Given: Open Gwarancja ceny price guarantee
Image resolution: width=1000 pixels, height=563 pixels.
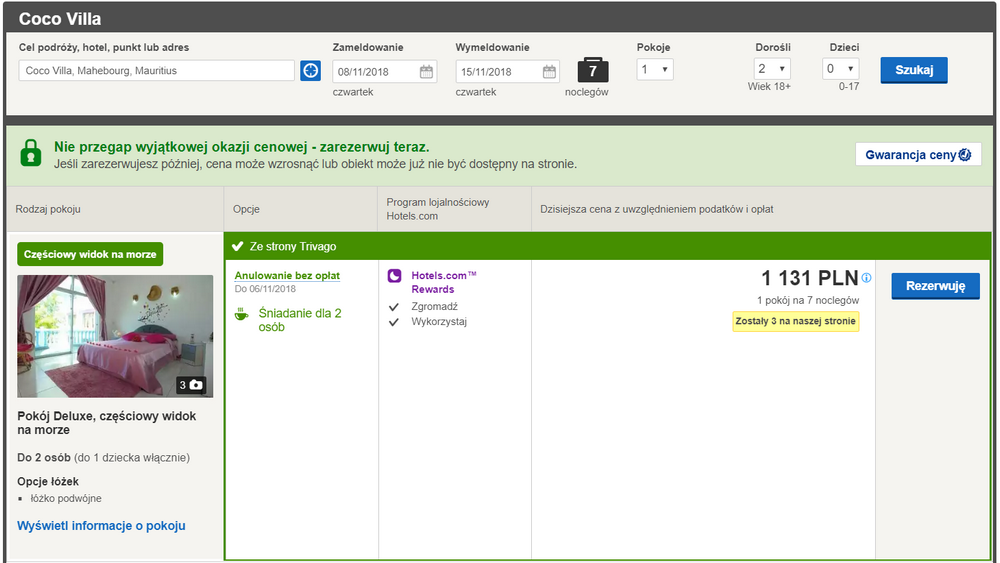Looking at the screenshot, I should pyautogui.click(x=917, y=155).
